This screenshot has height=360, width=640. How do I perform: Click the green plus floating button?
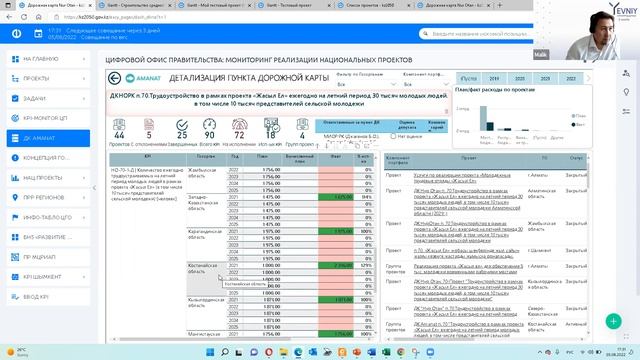pyautogui.click(x=613, y=322)
